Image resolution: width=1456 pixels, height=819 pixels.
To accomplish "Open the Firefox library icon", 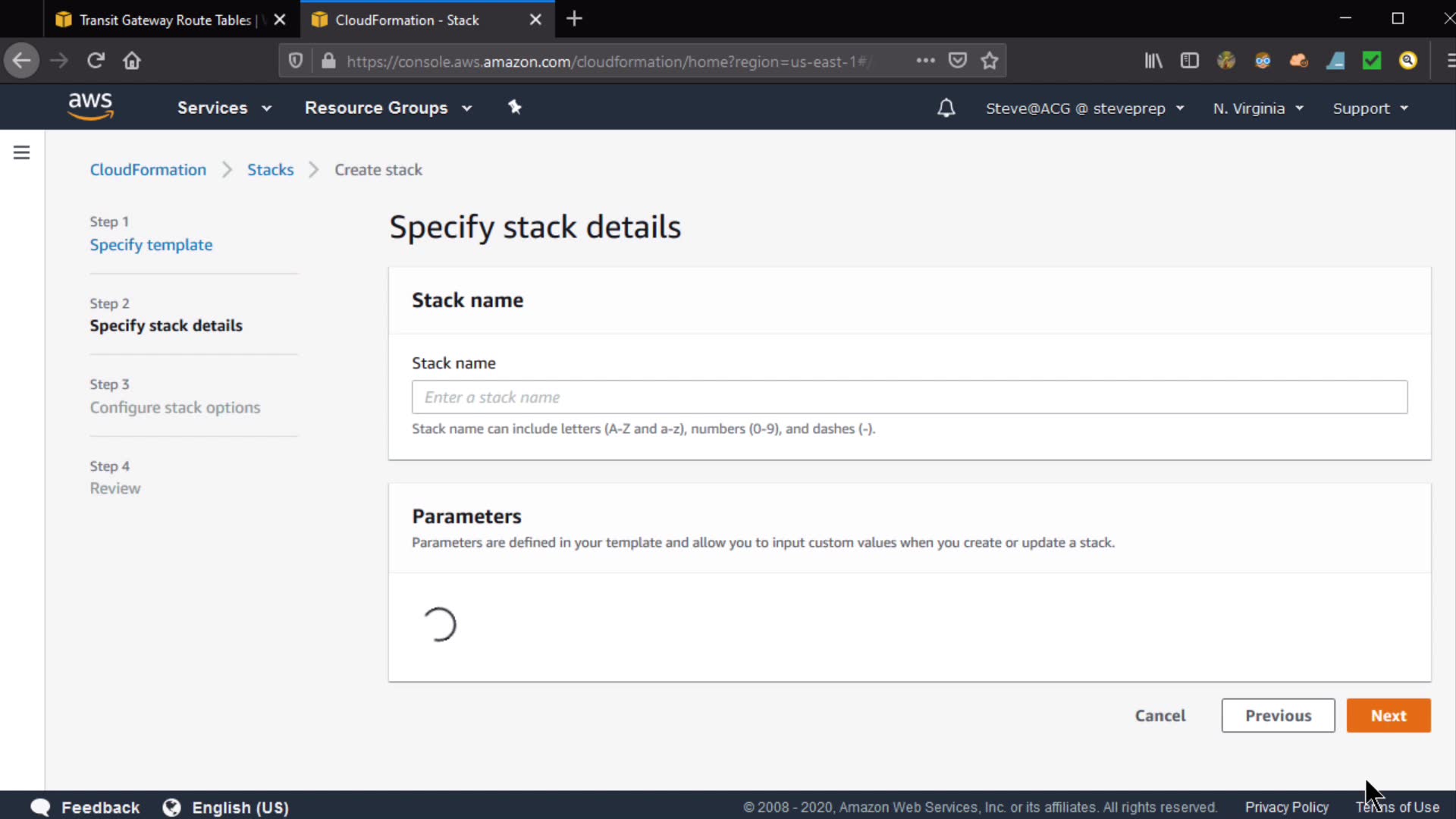I will click(x=1153, y=61).
